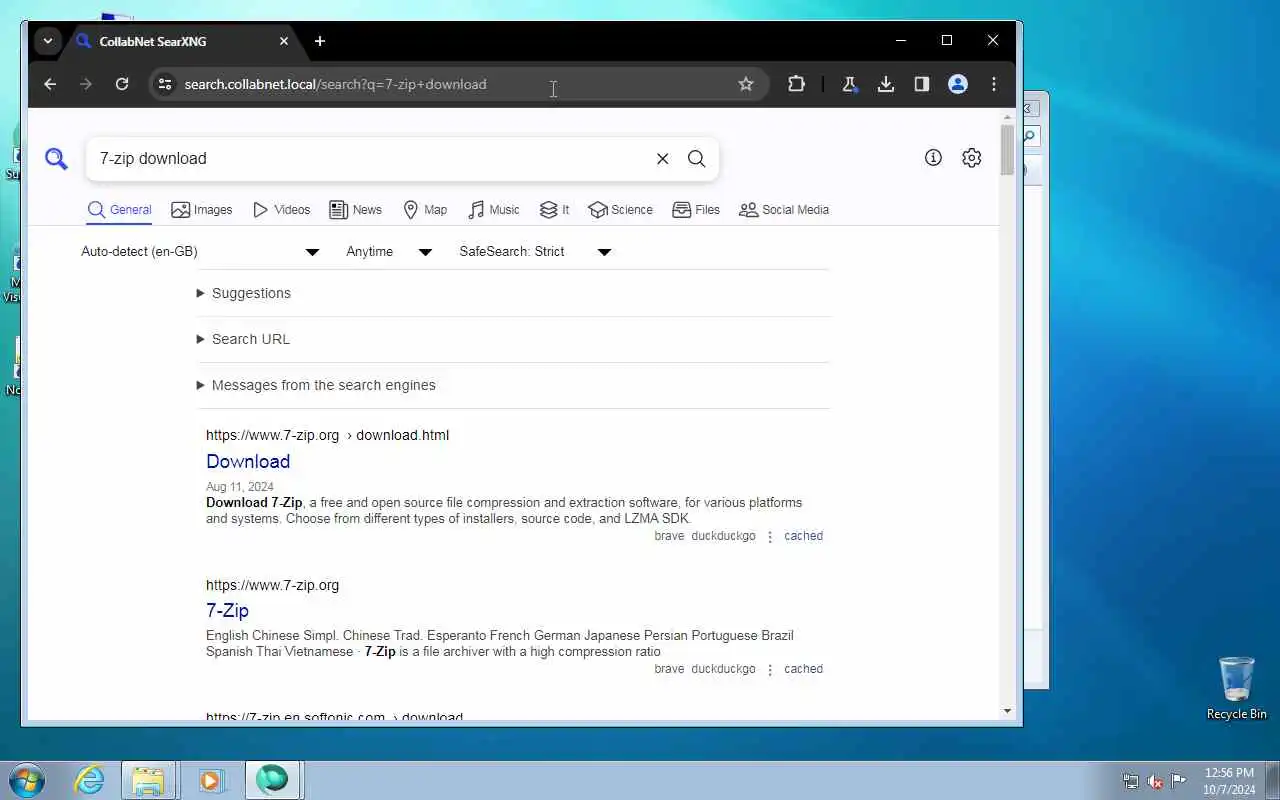
Task: Open a new browser tab
Action: click(x=320, y=41)
